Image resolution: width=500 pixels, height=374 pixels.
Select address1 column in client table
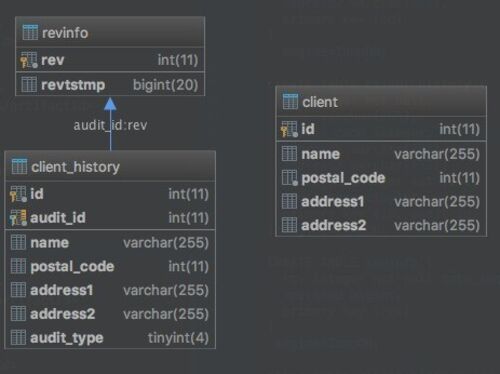(333, 202)
